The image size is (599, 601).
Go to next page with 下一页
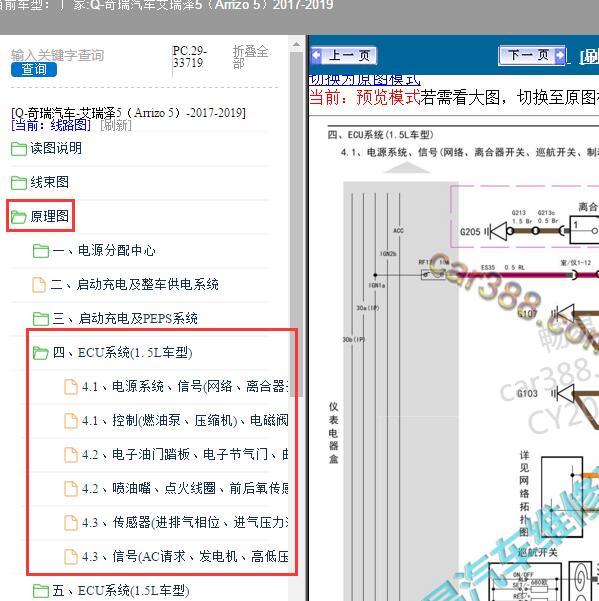tap(532, 56)
